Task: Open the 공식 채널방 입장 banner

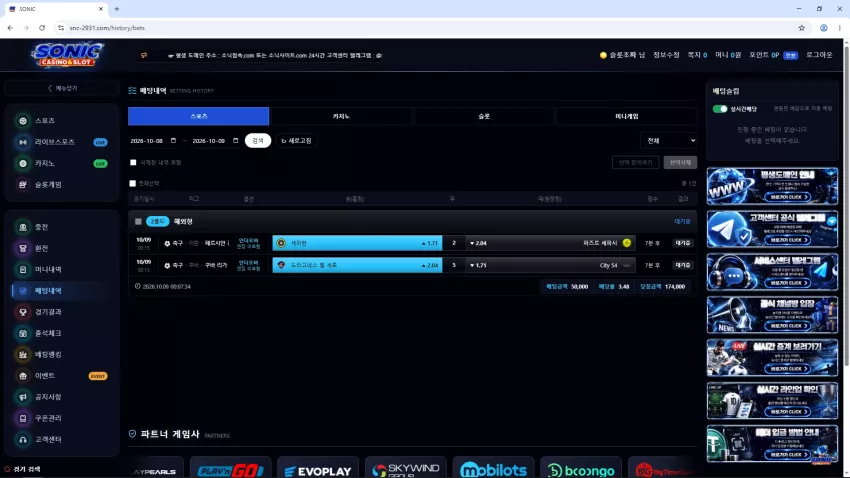Action: pos(772,314)
